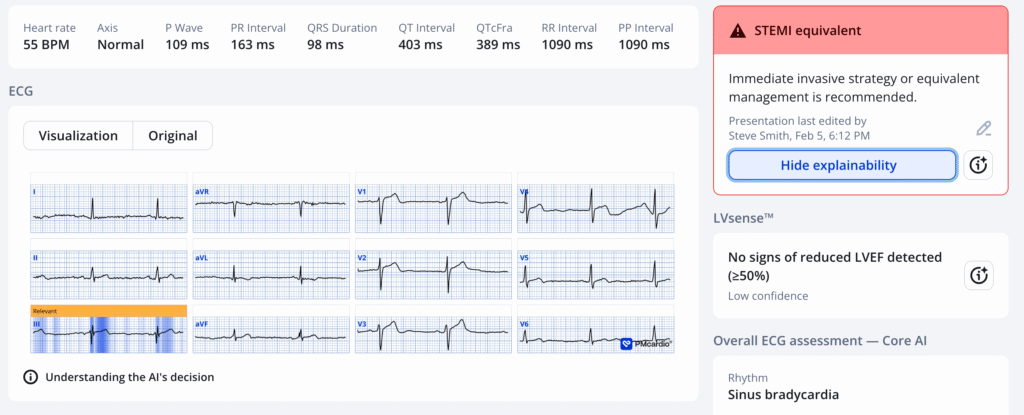1024x415 pixels.
Task: Open the LVsense AI info icon
Action: (979, 275)
